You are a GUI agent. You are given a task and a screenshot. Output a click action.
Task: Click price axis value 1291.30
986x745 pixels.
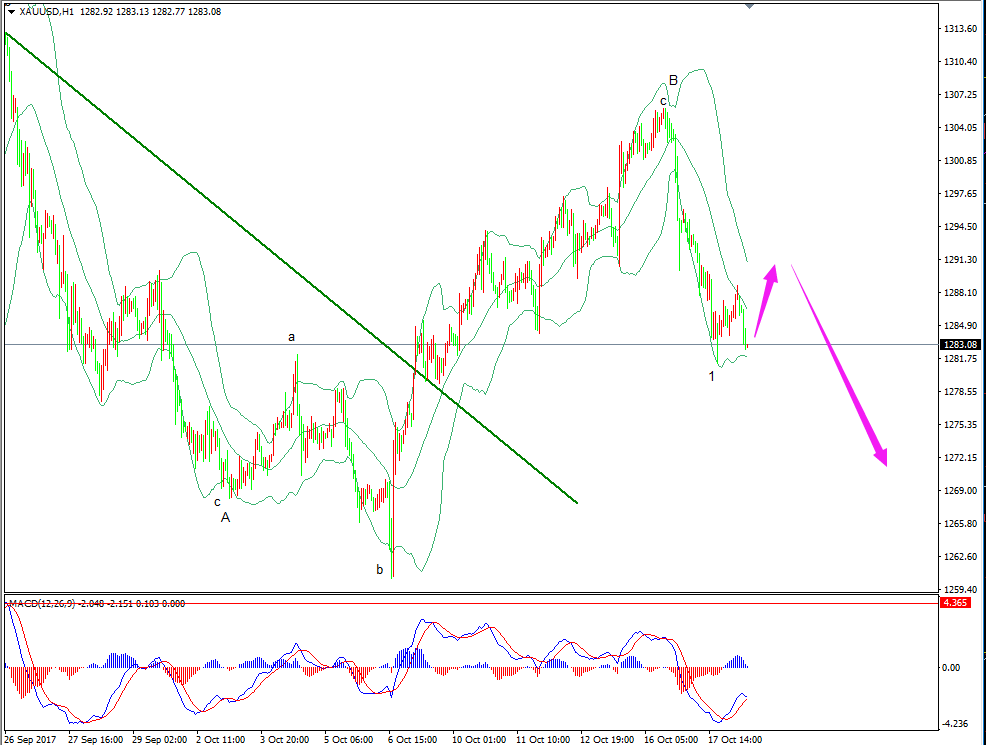click(x=960, y=260)
